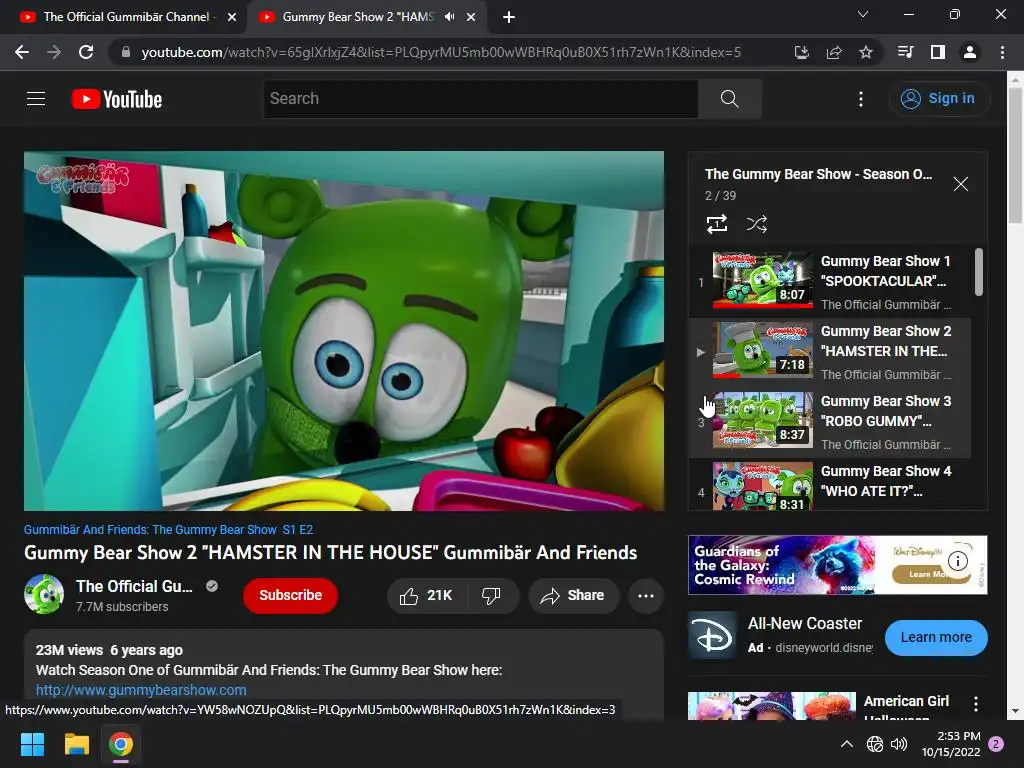Mute tab via speaker icon
Screen dimensions: 1024x768
point(449,17)
